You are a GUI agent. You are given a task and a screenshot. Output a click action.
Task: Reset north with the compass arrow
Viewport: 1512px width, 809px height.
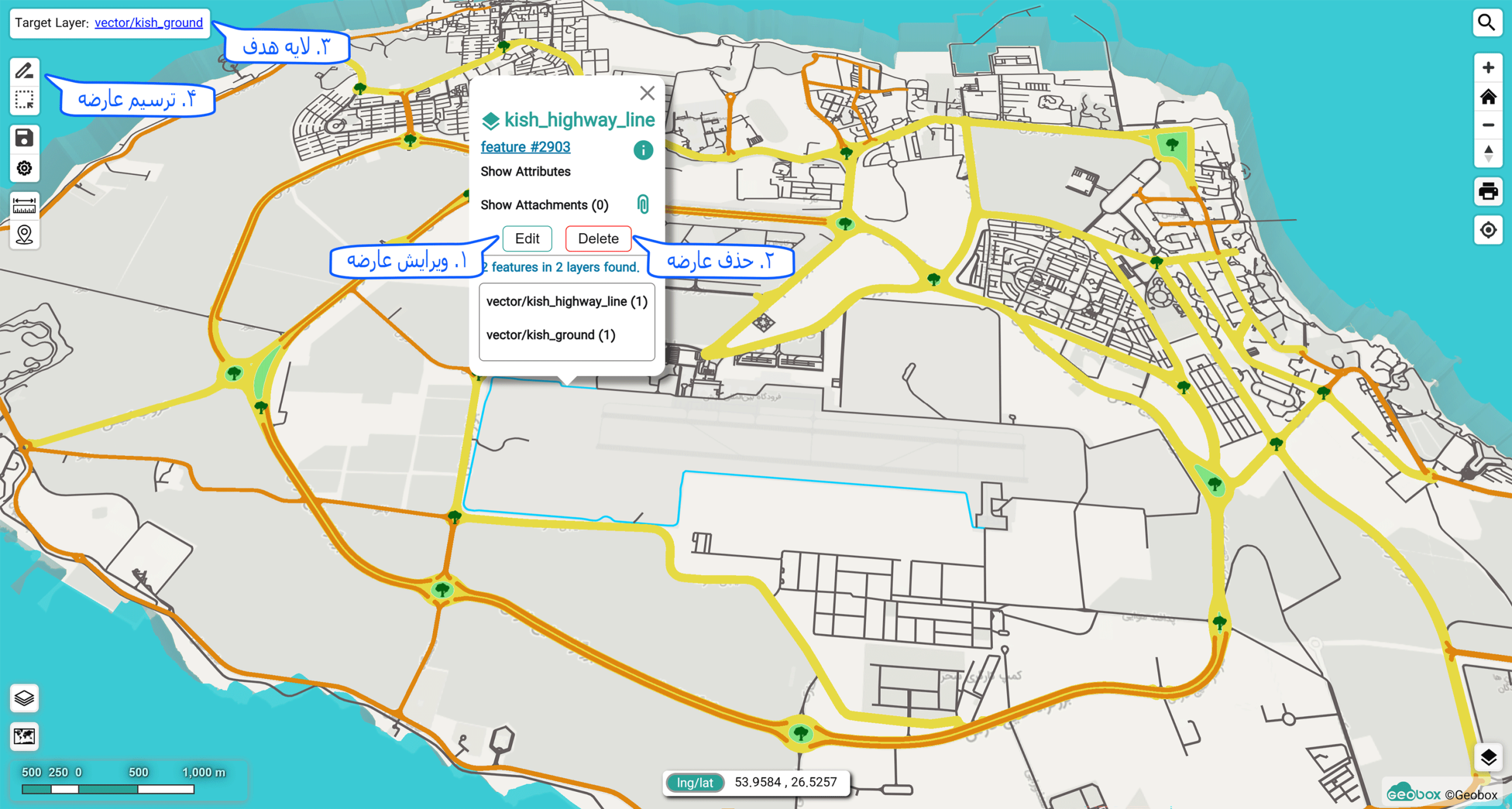point(1488,154)
